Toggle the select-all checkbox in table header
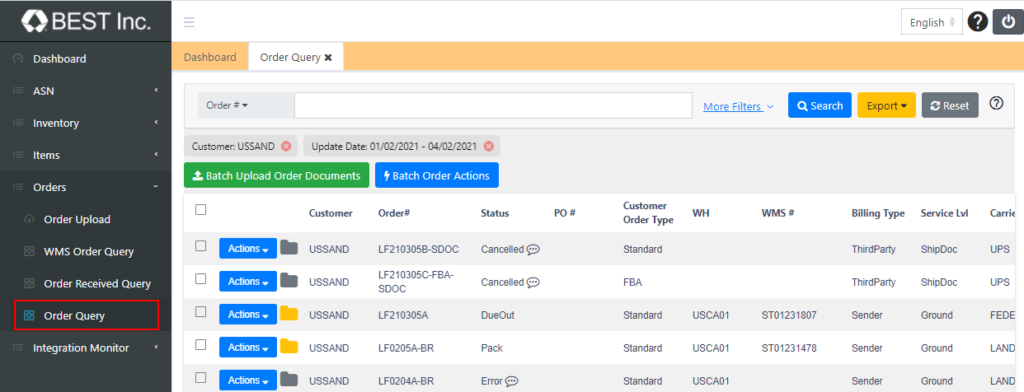The width and height of the screenshot is (1024, 392). (x=201, y=210)
